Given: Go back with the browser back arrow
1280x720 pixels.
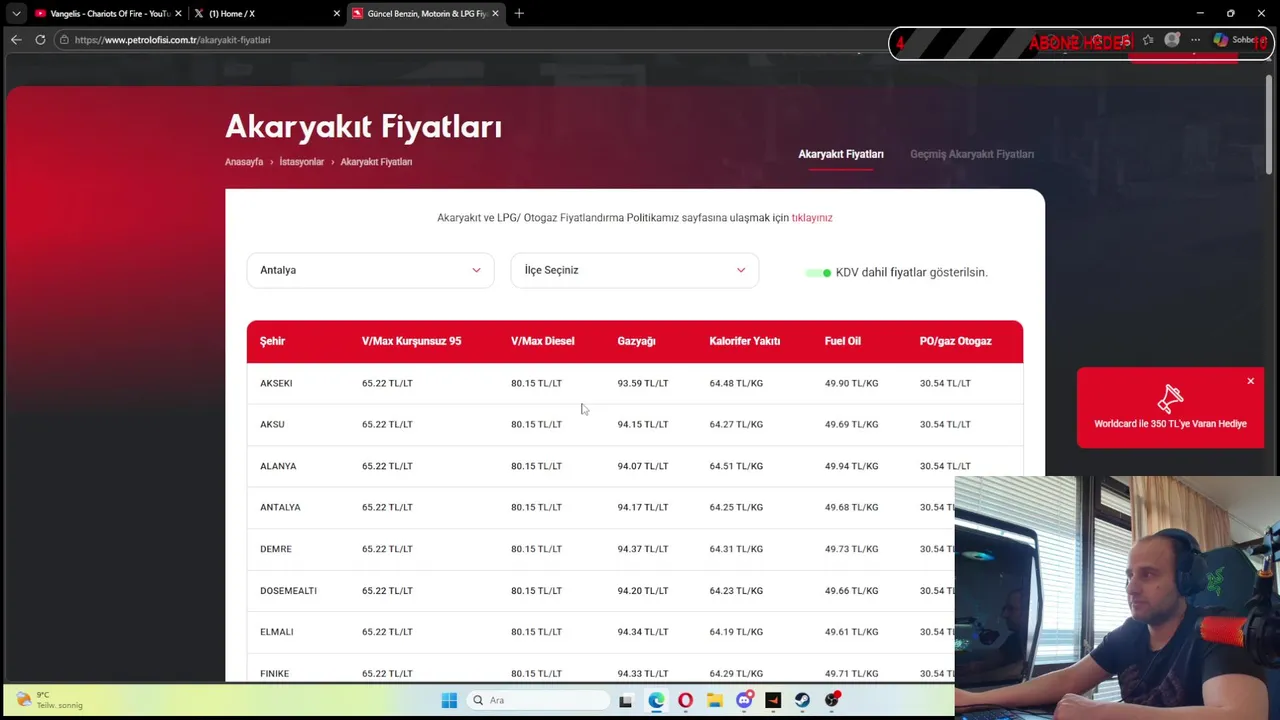Looking at the screenshot, I should (x=16, y=40).
